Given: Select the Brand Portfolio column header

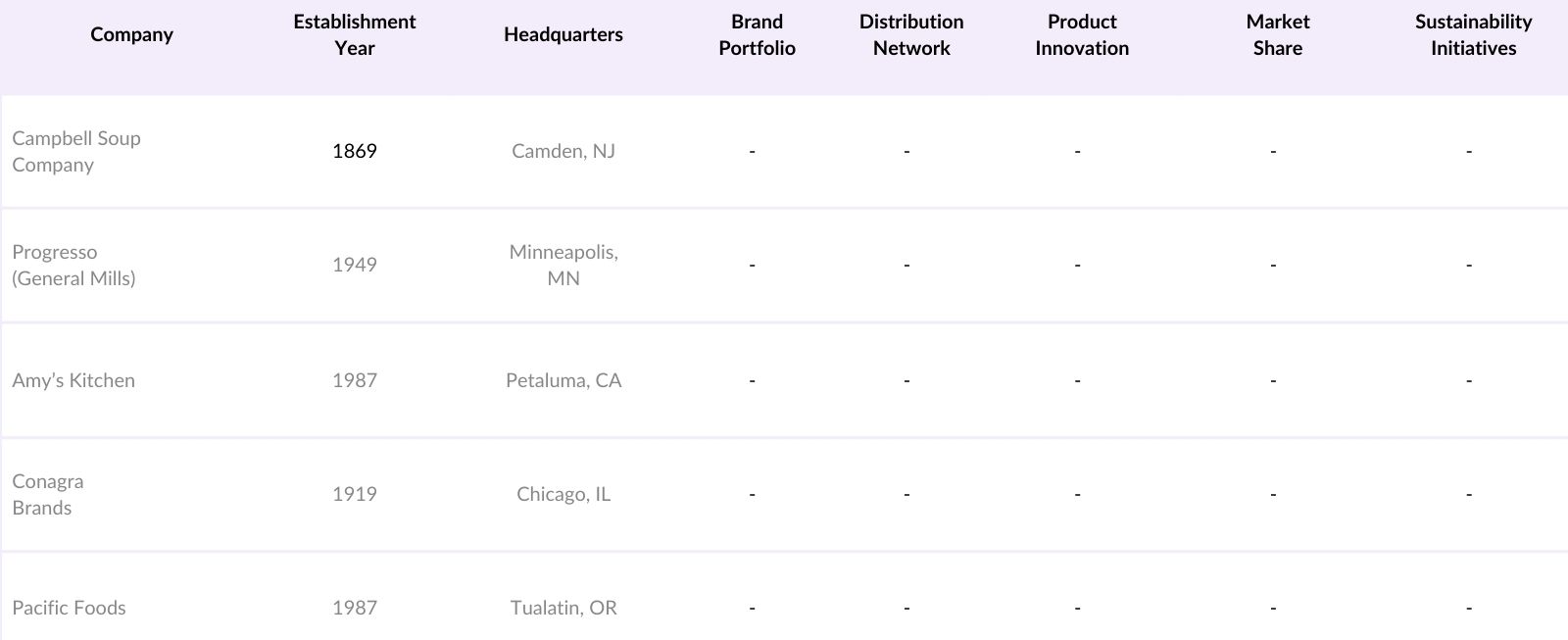Looking at the screenshot, I should pyautogui.click(x=757, y=34).
